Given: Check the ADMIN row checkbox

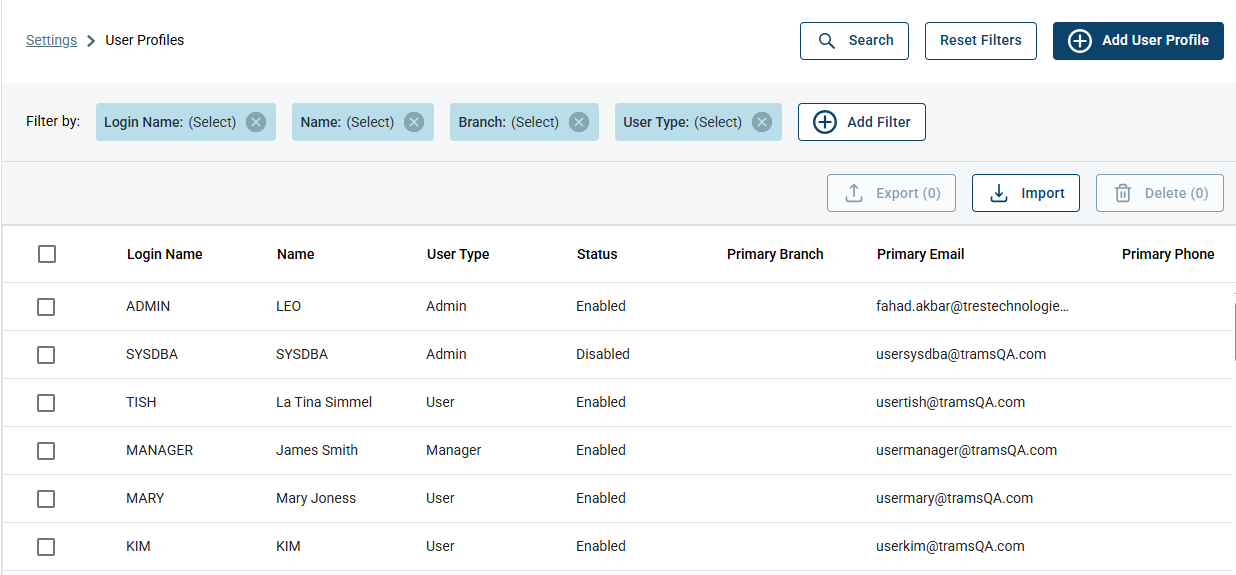Looking at the screenshot, I should 46,307.
